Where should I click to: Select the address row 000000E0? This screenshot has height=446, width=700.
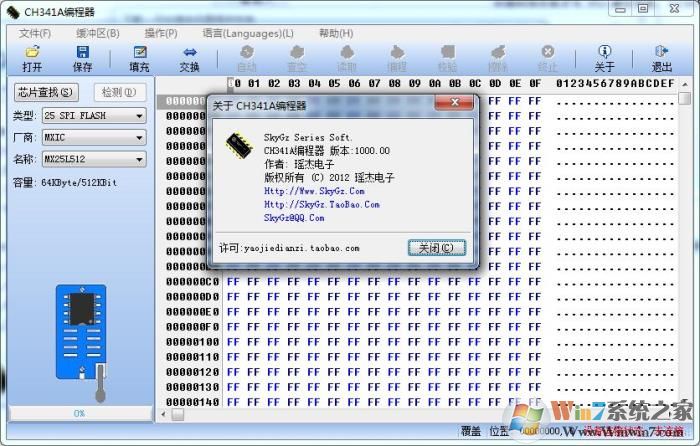[192, 312]
